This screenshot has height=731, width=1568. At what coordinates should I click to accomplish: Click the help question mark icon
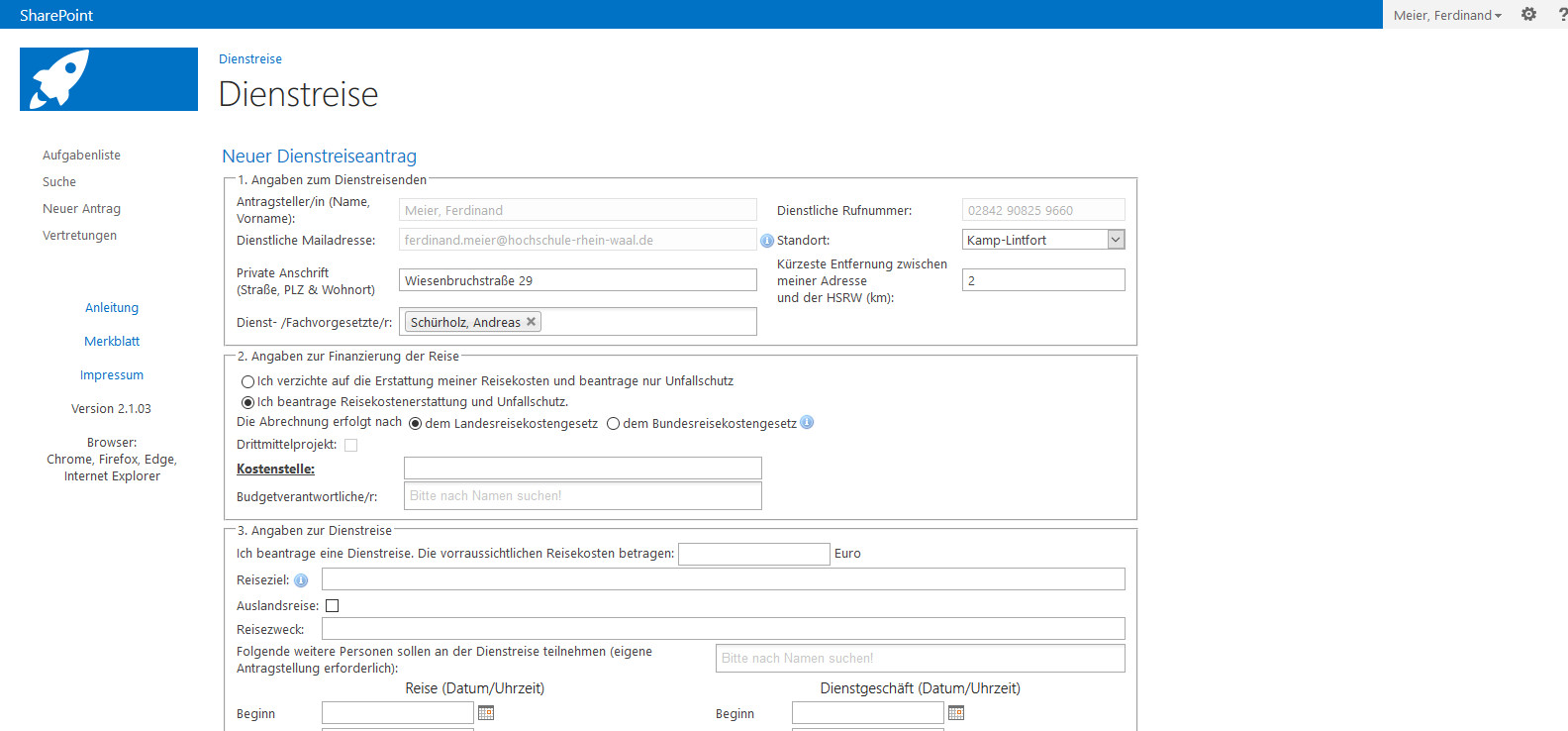tap(1562, 15)
